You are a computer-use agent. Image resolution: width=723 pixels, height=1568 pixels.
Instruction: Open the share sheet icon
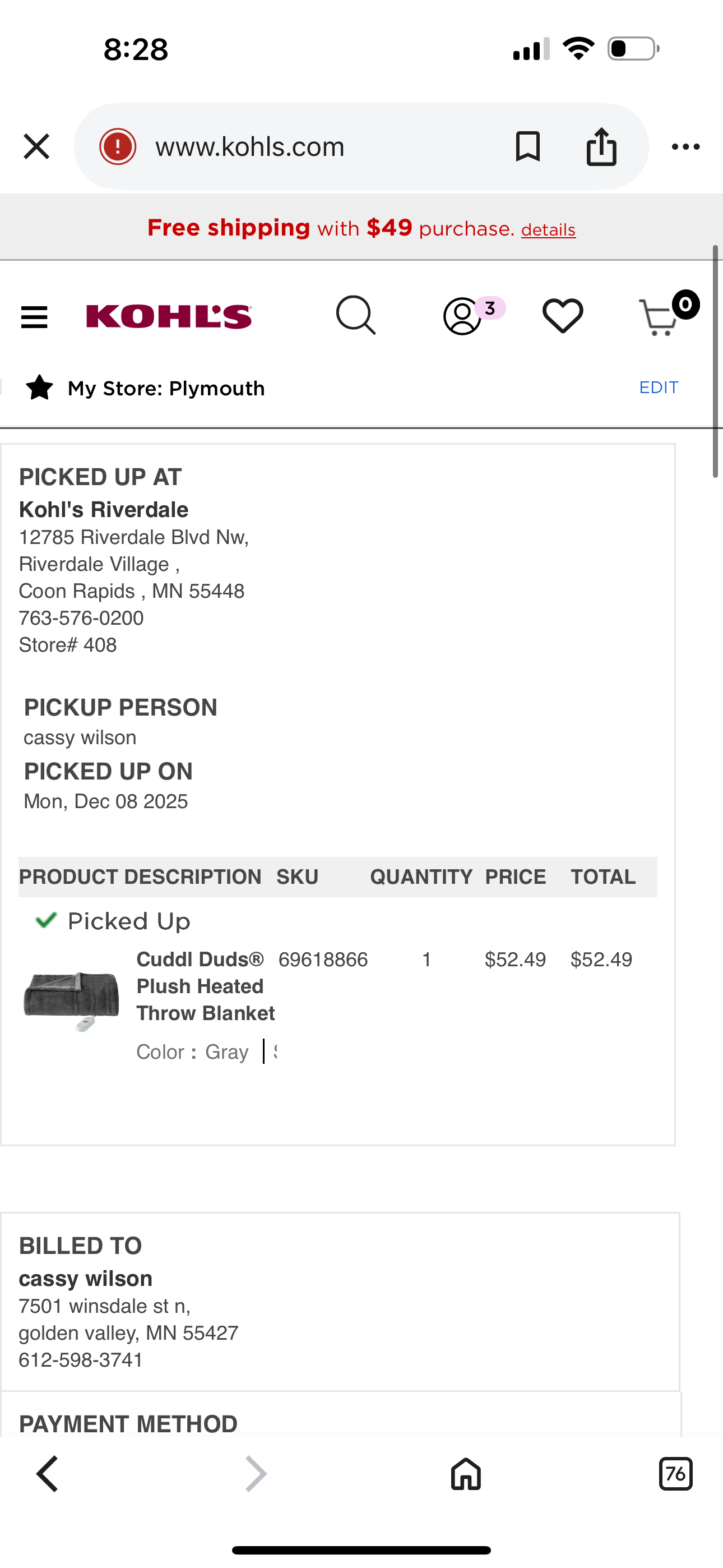coord(601,146)
